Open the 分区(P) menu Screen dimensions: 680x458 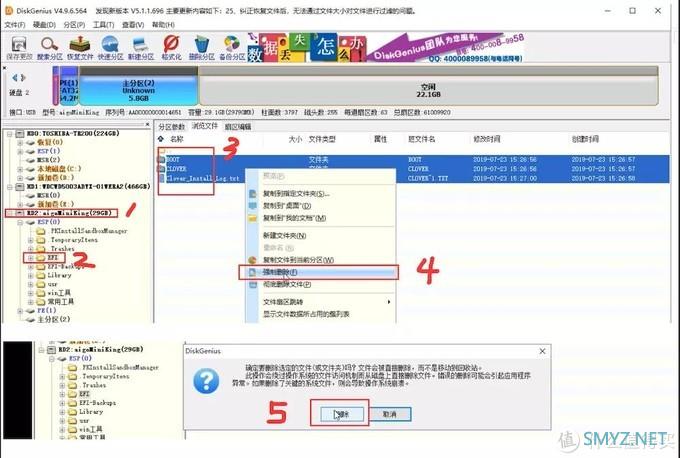tap(74, 25)
